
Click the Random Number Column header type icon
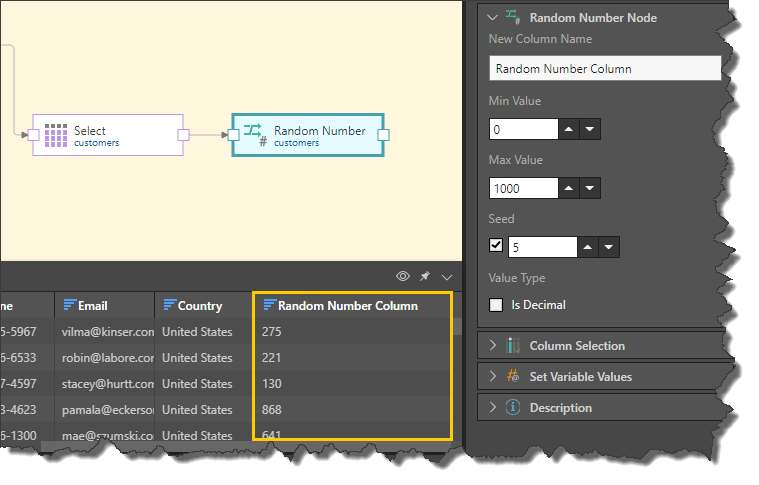click(268, 306)
